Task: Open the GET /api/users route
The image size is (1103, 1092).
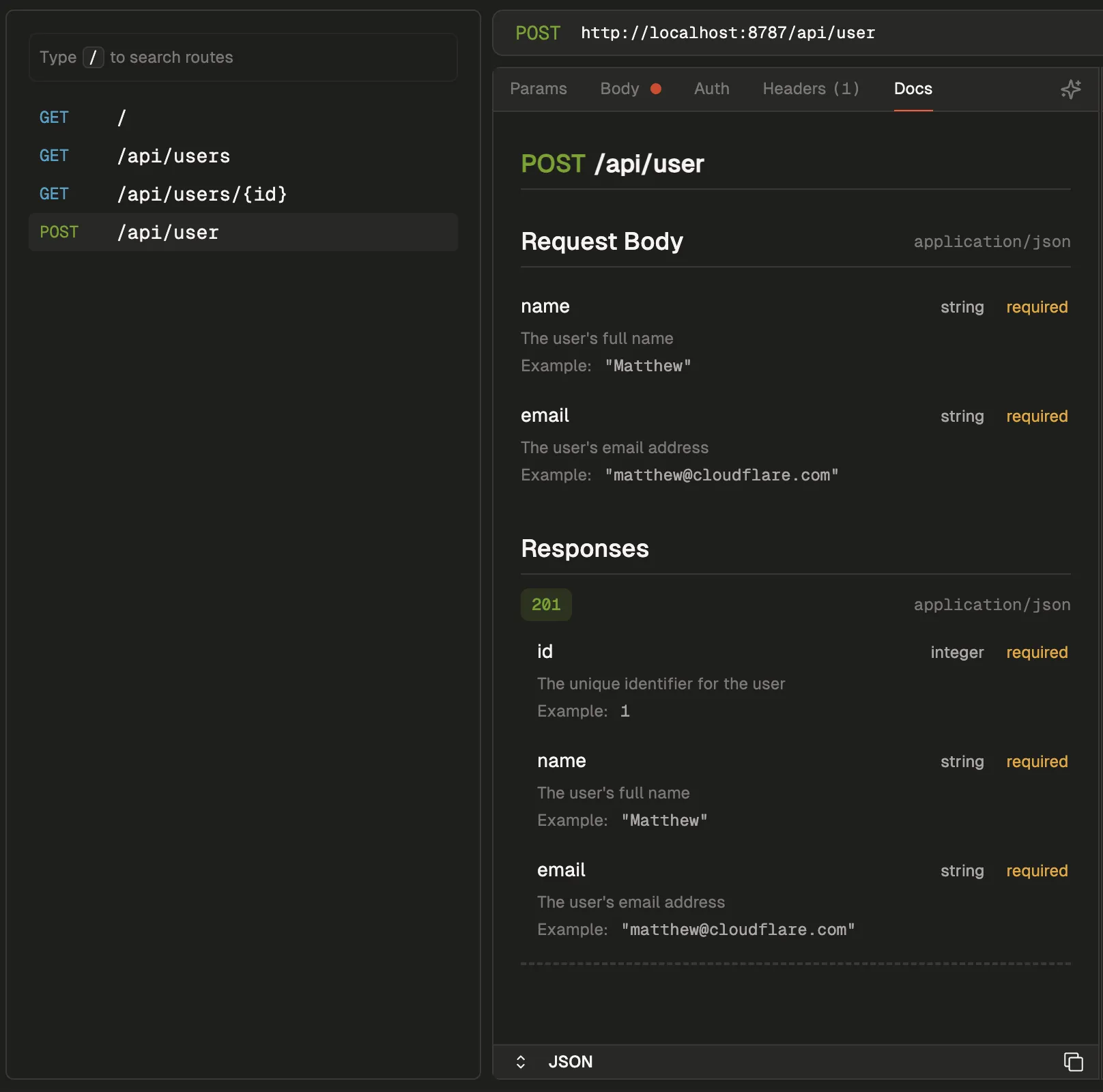Action: point(175,156)
